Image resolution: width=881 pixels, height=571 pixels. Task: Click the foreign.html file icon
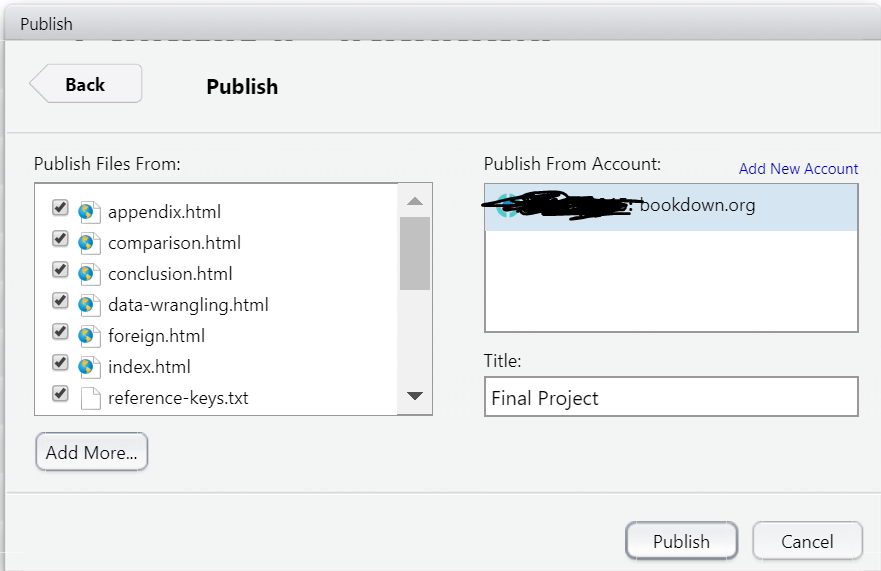(90, 335)
